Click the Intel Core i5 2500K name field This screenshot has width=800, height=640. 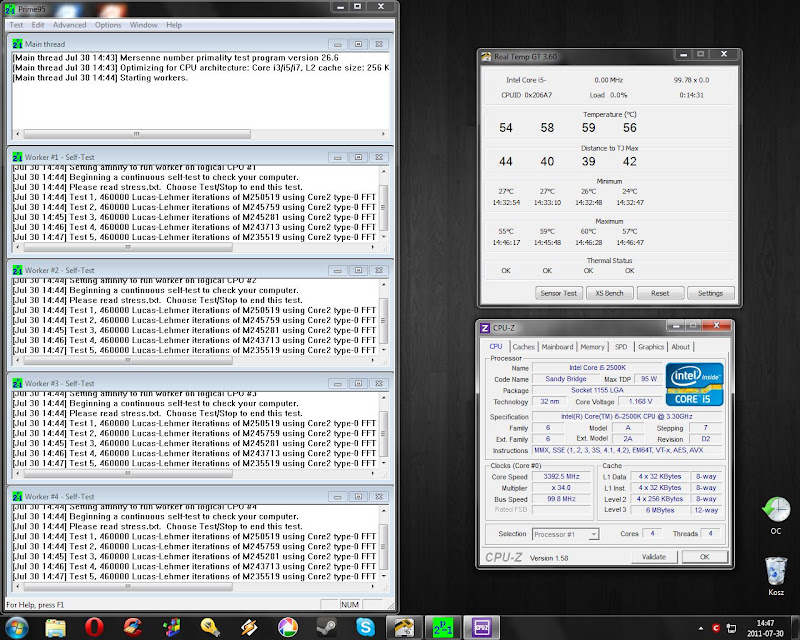click(x=597, y=367)
